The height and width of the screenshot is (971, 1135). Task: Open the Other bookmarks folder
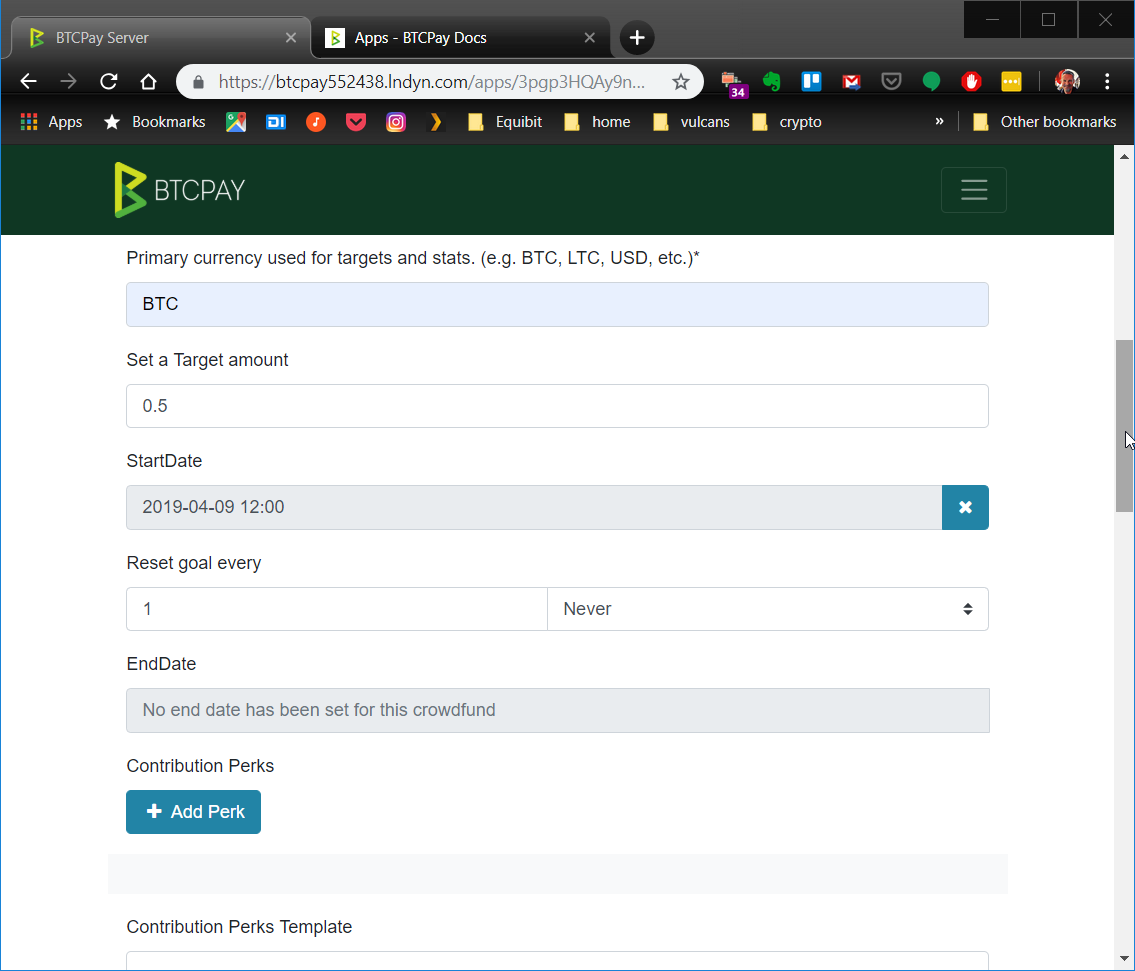pos(1043,122)
